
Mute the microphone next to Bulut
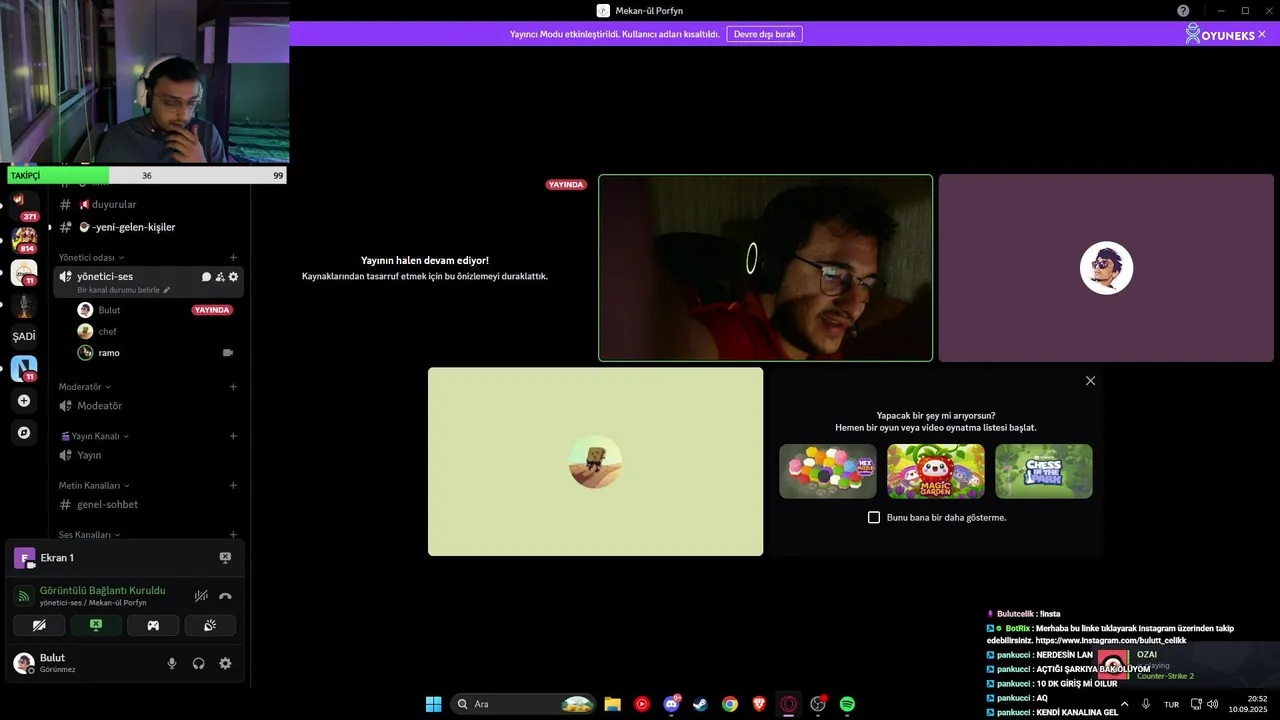coord(172,663)
